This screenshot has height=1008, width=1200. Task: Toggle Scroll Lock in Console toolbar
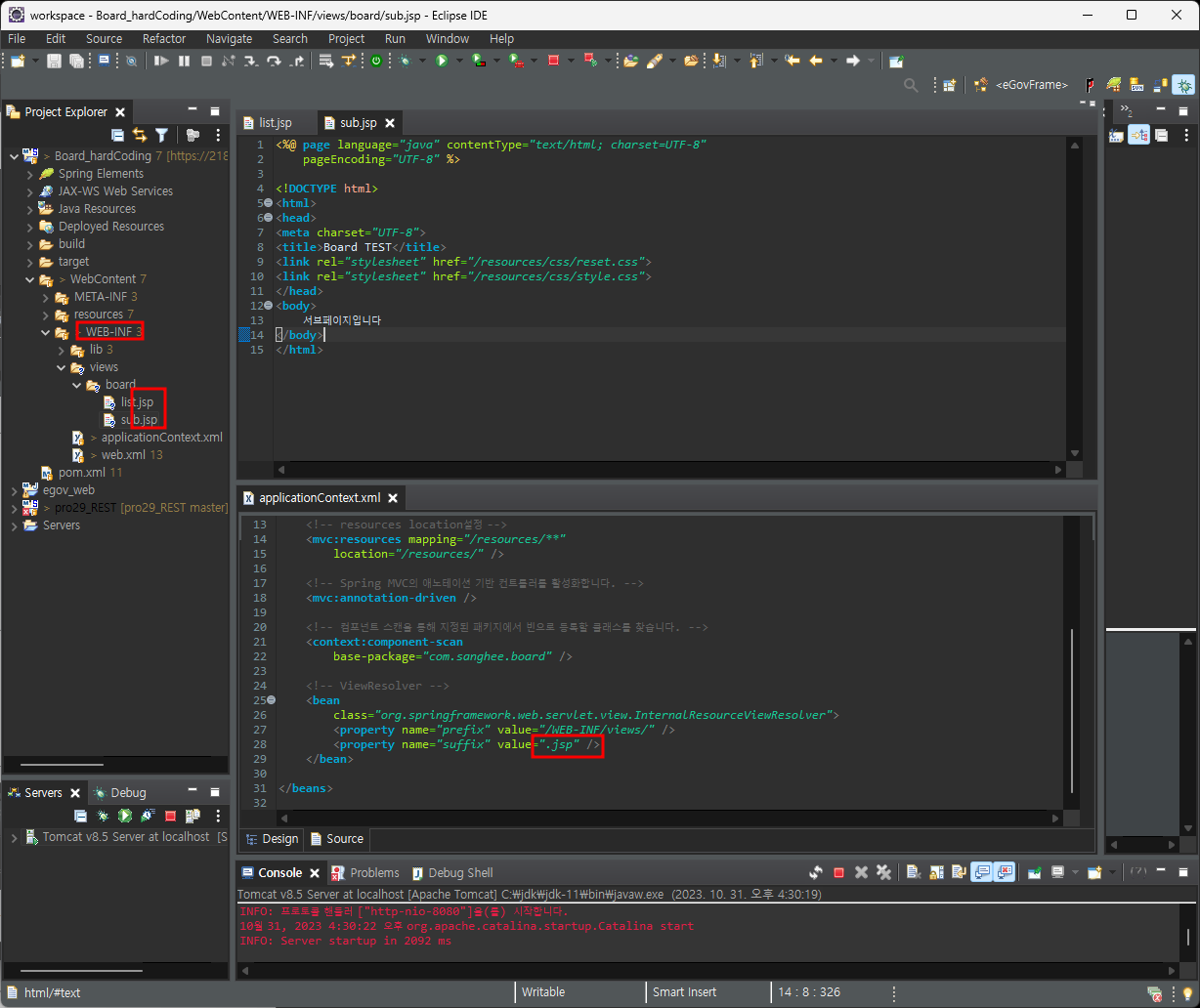936,872
